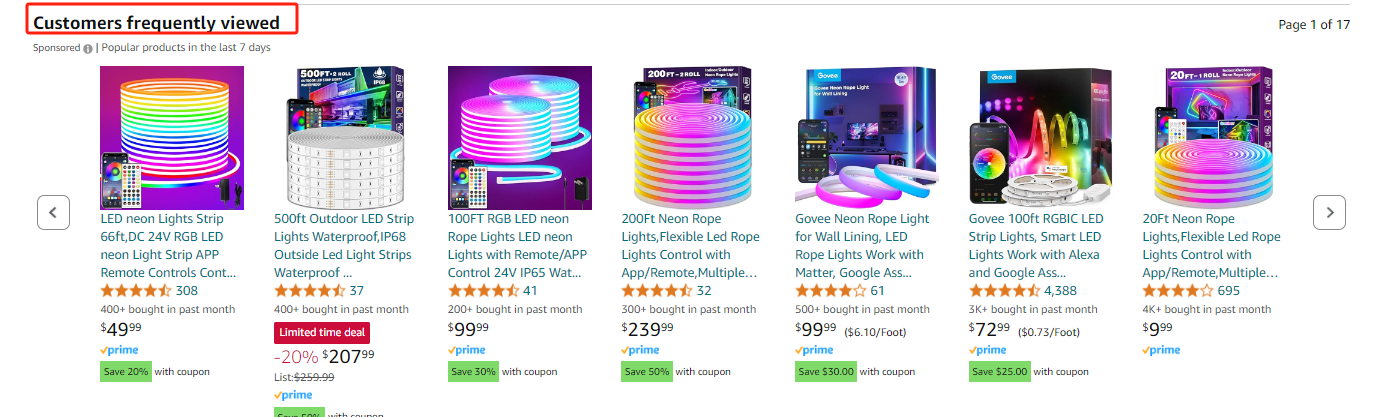The image size is (1397, 417).
Task: Expand star rating dropdown for Govee 100ft RGBIC strip
Action: (1004, 291)
